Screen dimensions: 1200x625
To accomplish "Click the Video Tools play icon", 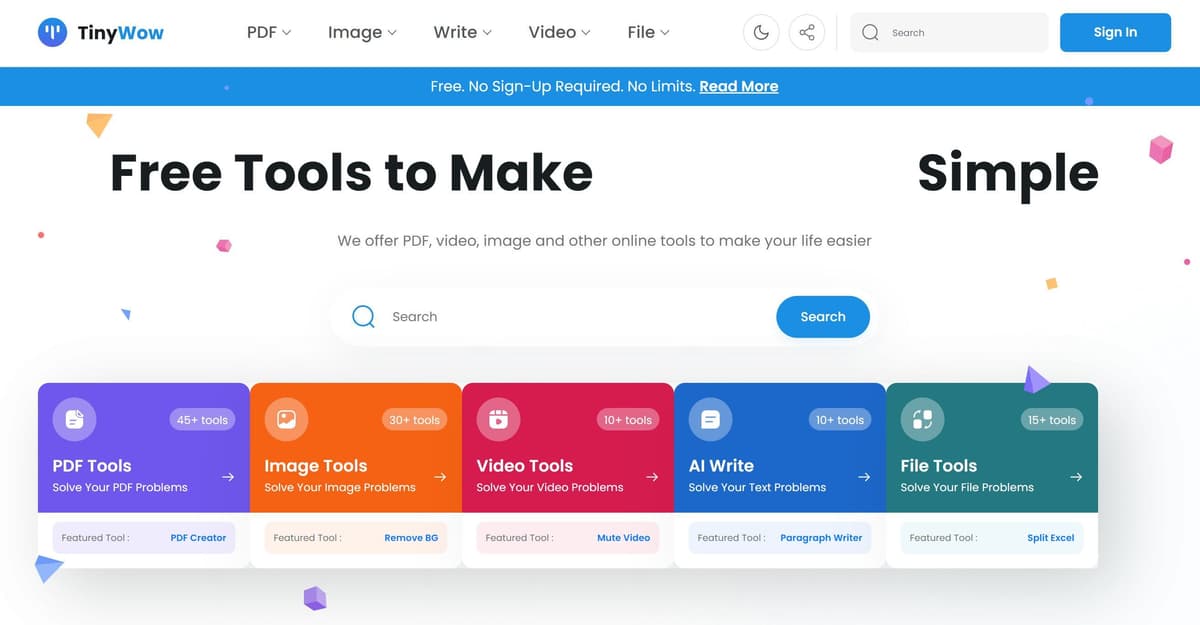I will coord(498,420).
